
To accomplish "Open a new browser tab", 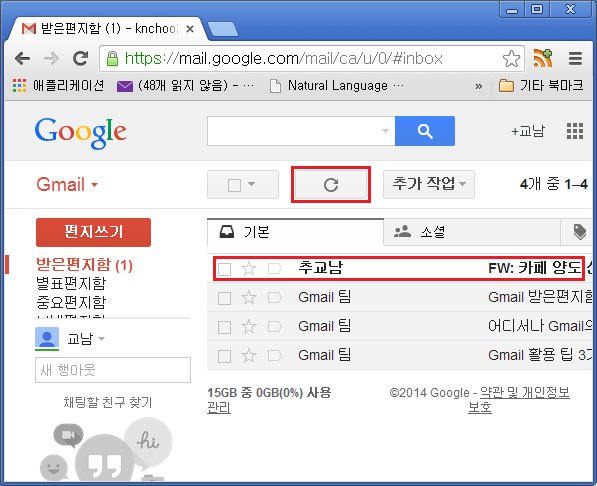I will pyautogui.click(x=223, y=29).
